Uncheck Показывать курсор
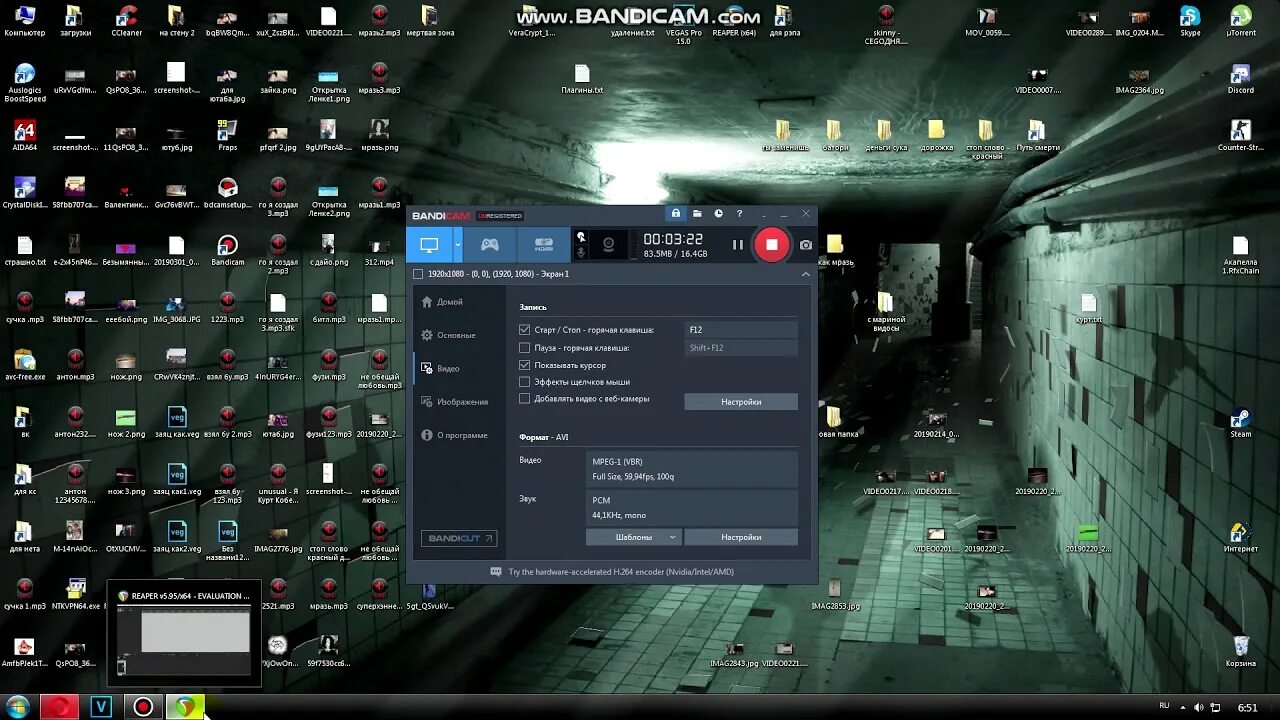Screen dimensions: 1280x720 (524, 365)
